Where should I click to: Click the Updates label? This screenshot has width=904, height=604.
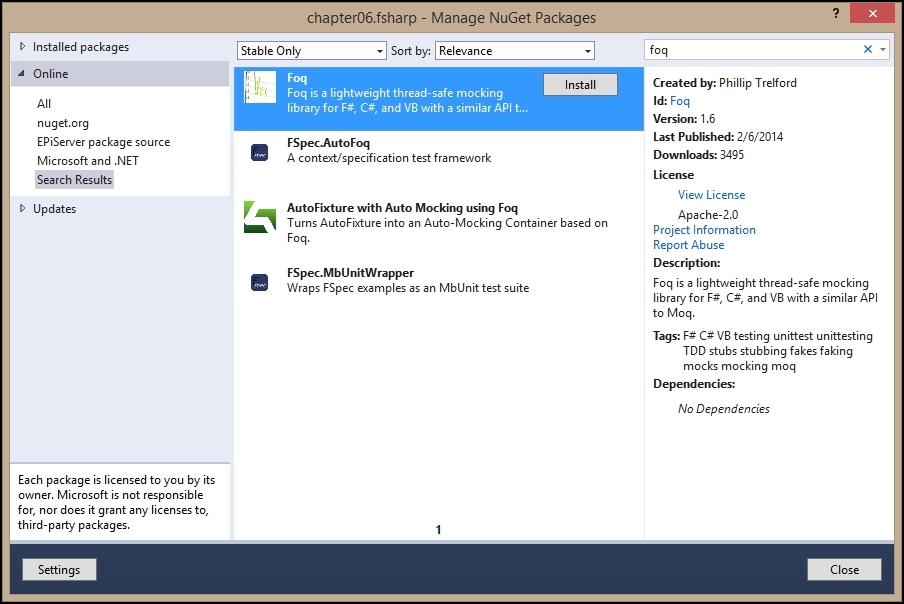click(54, 209)
